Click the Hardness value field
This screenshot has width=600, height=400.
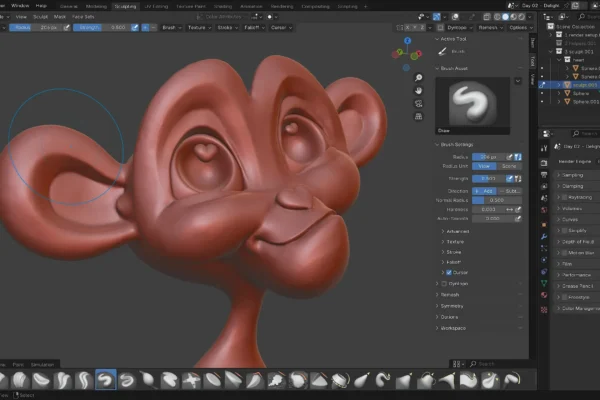(x=488, y=209)
